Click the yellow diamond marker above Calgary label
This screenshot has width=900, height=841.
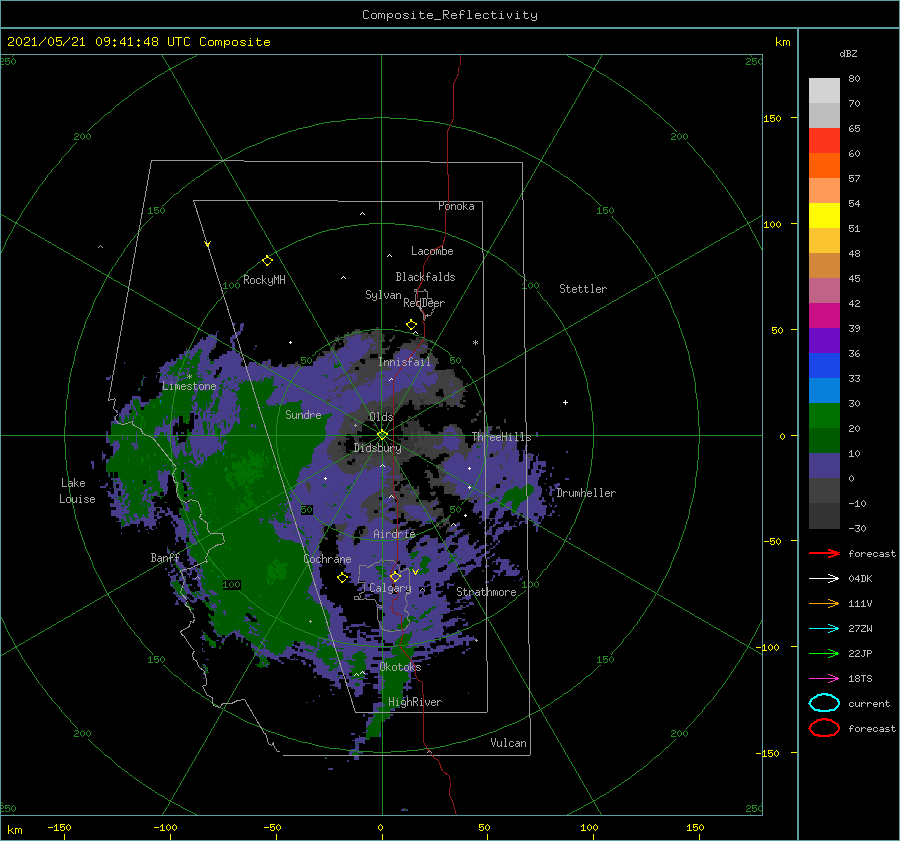395,576
